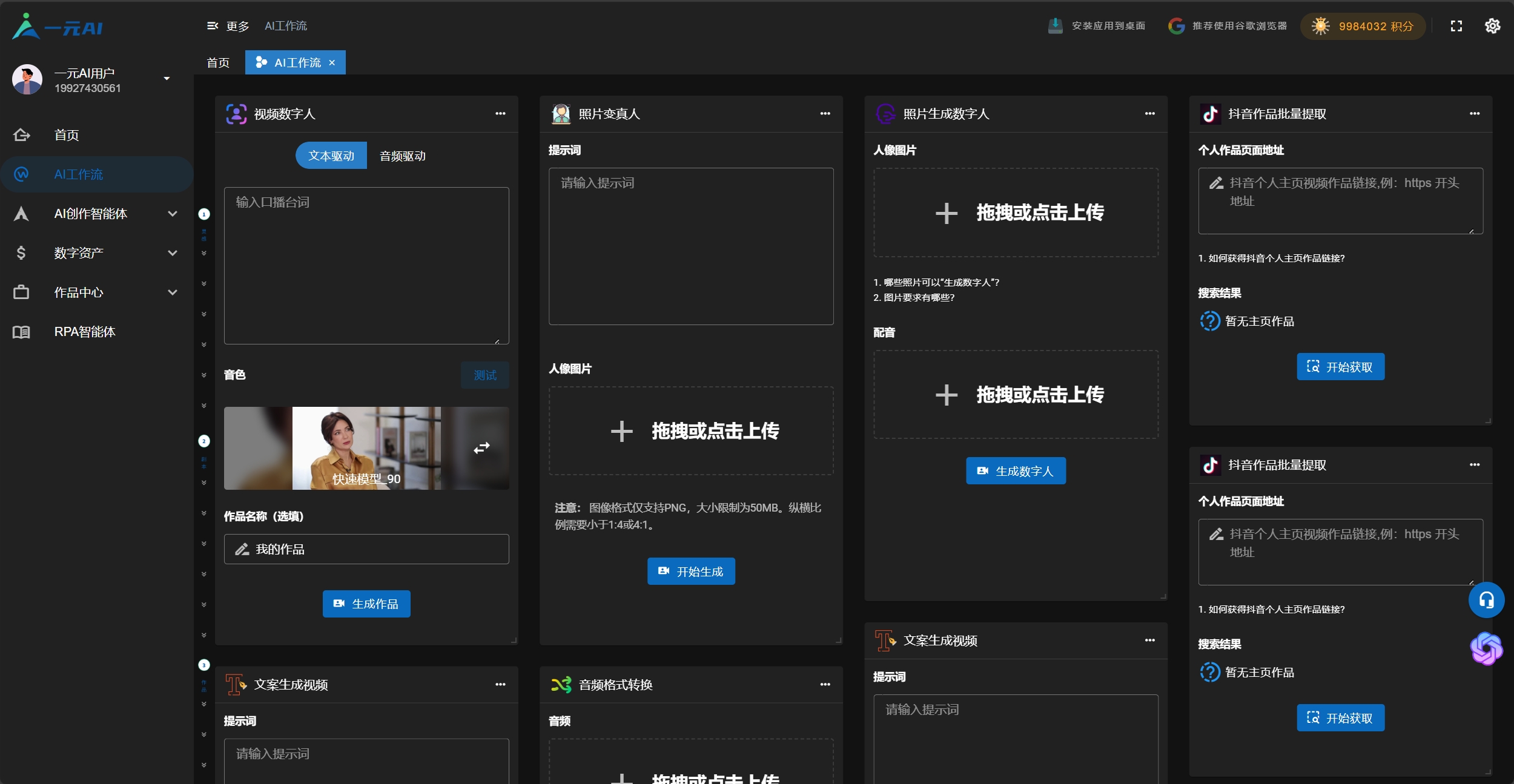Click 快速模型_90 voice thumbnail
This screenshot has height=784, width=1514.
coord(366,448)
